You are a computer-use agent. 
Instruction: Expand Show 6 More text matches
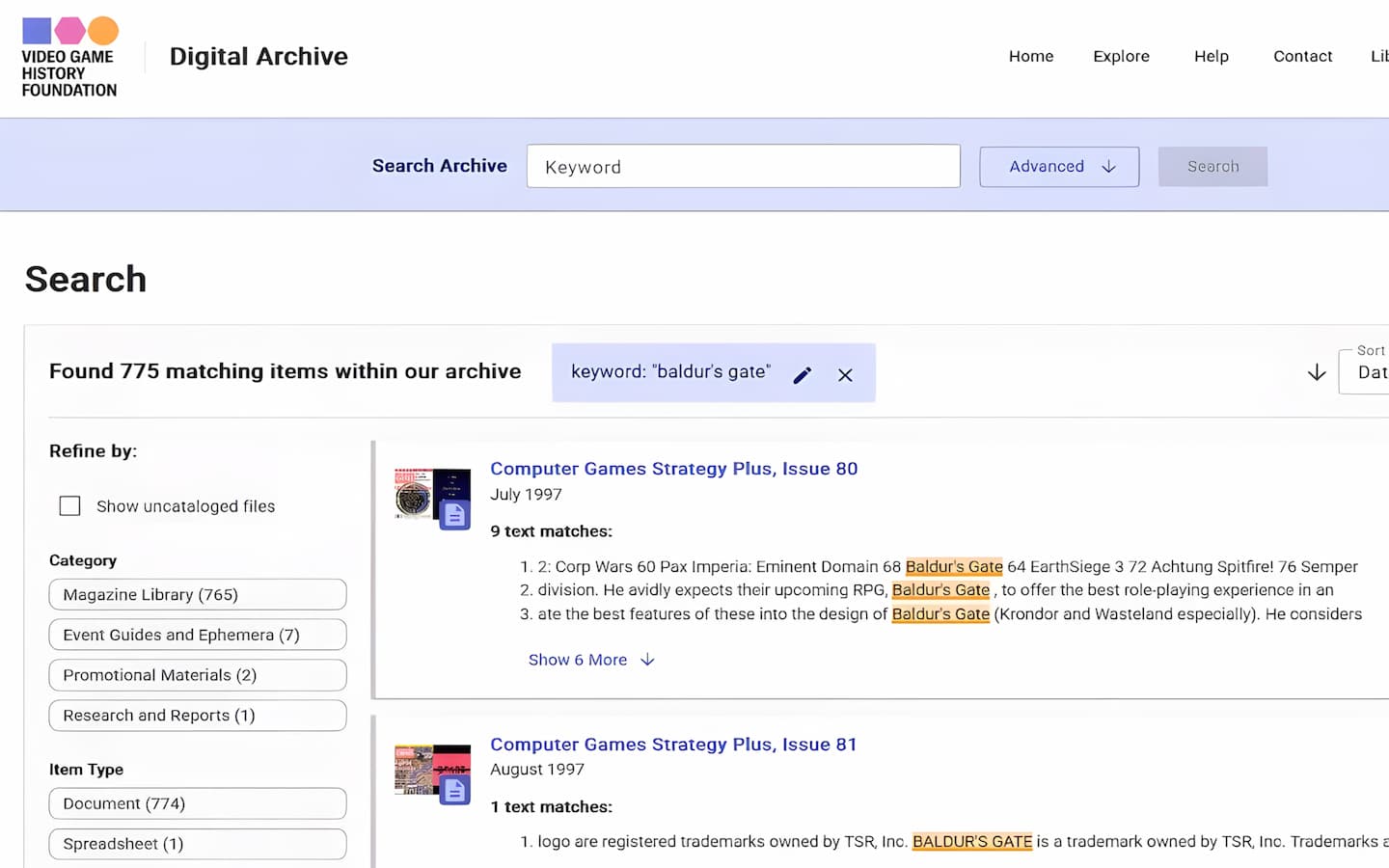(590, 660)
